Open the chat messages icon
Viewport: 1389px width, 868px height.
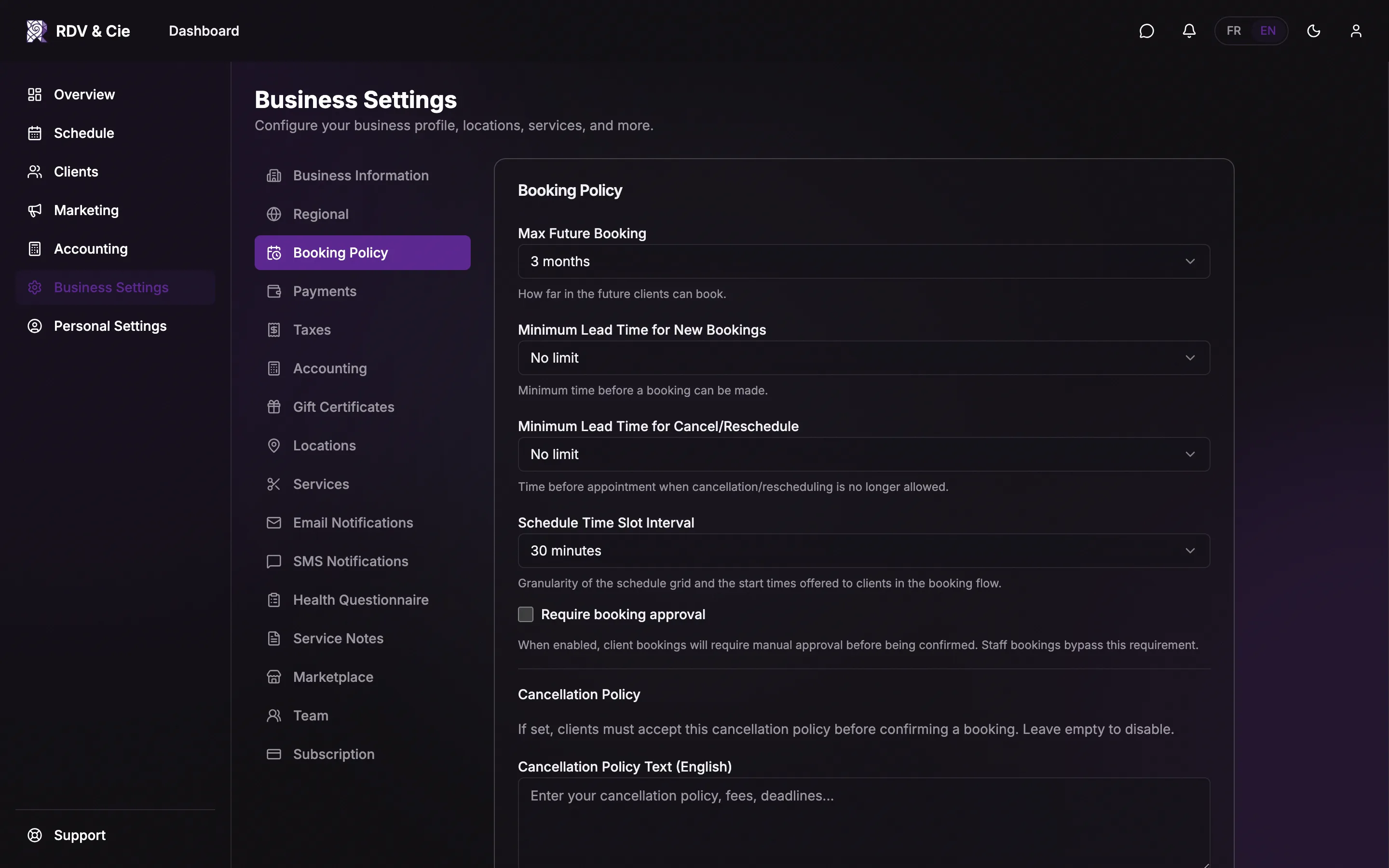[x=1146, y=31]
